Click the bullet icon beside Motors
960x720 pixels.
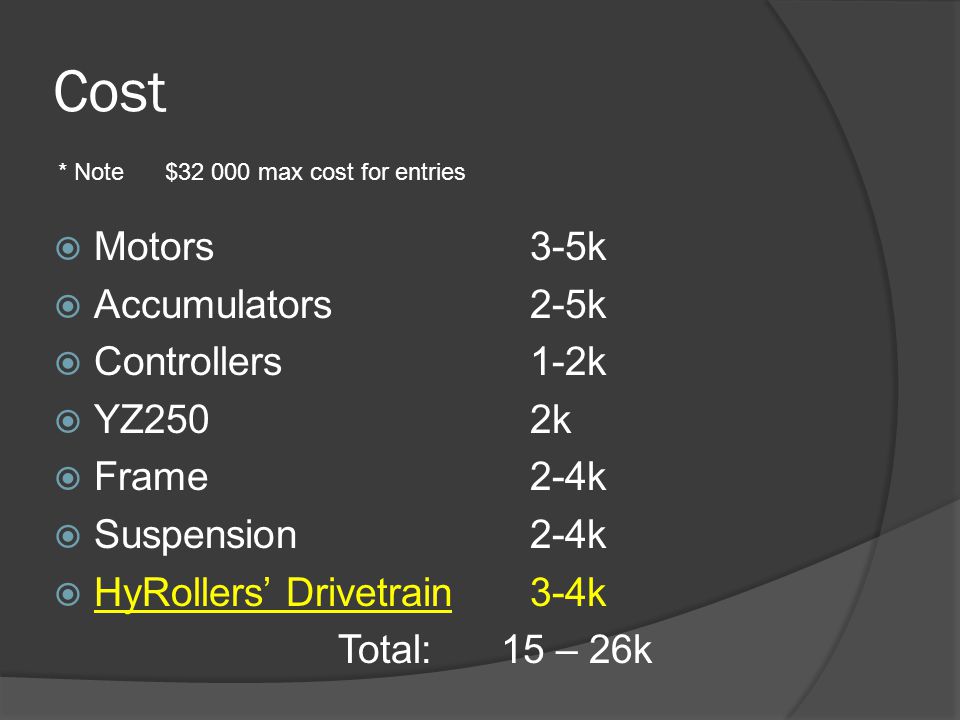68,249
